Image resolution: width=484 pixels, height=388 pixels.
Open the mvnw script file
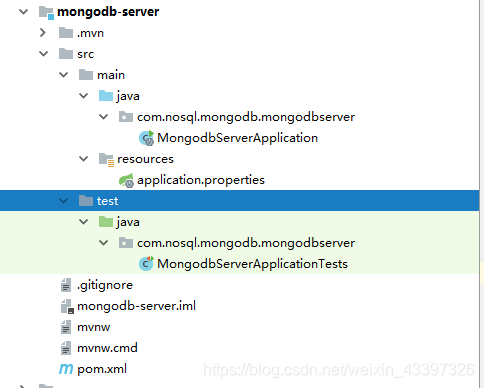tap(93, 327)
